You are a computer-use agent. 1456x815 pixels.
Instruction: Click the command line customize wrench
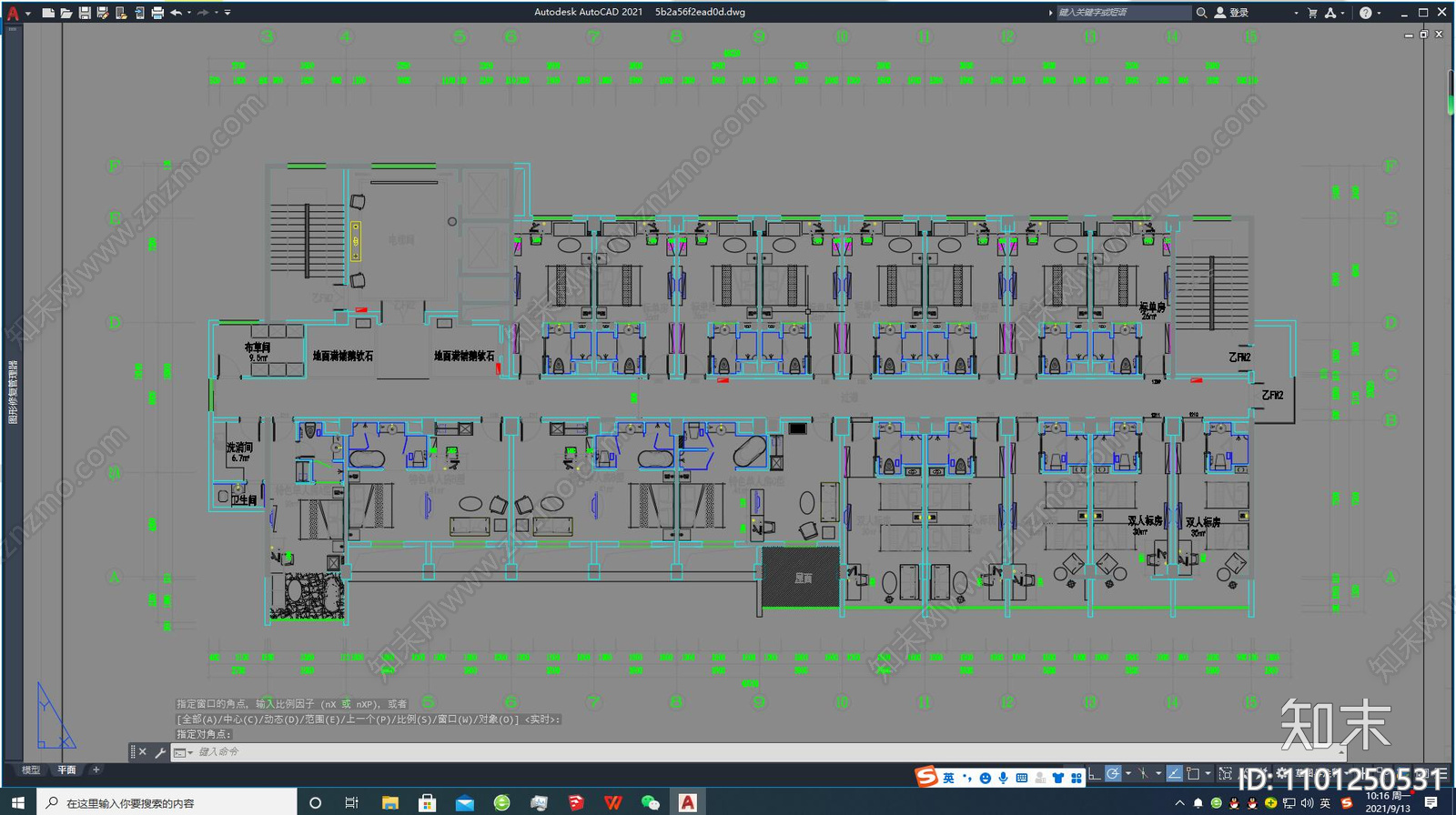point(160,752)
